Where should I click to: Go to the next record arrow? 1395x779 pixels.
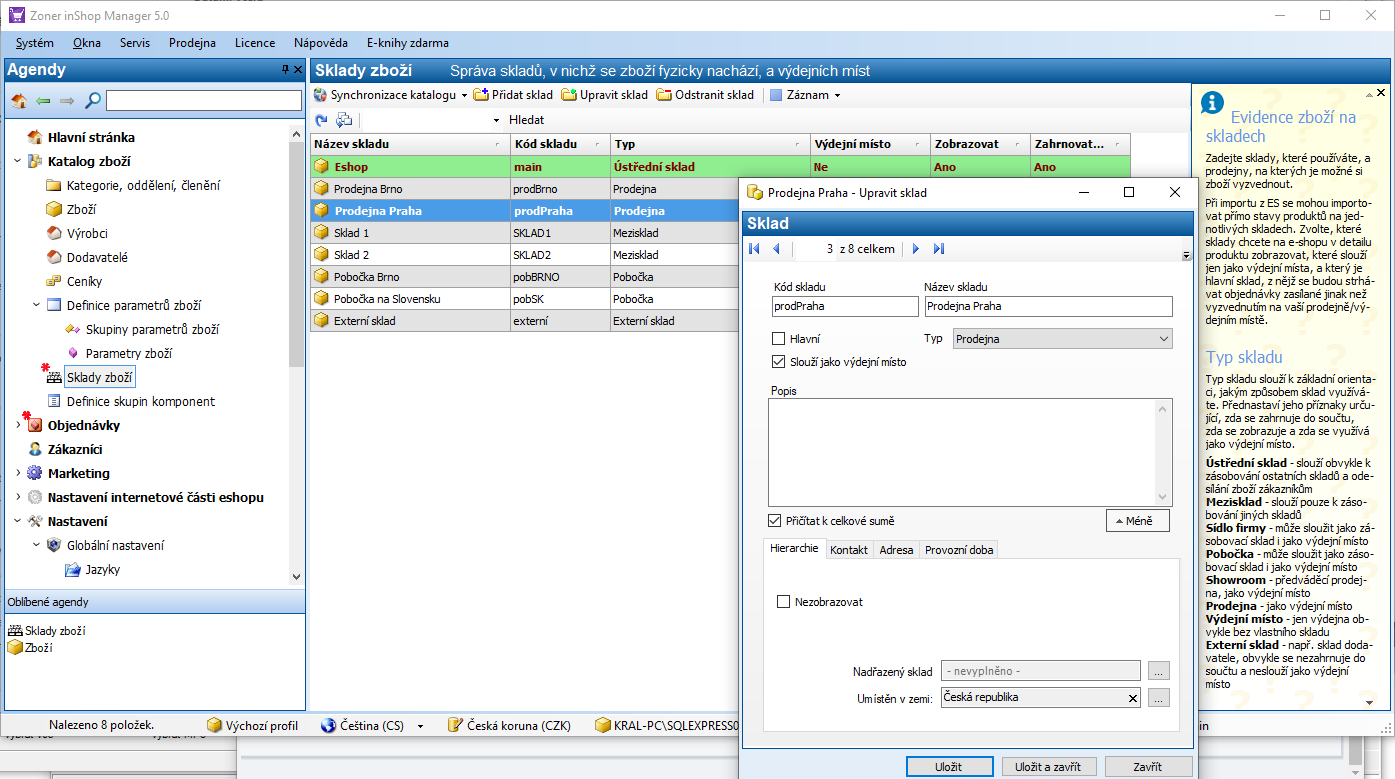pos(916,249)
